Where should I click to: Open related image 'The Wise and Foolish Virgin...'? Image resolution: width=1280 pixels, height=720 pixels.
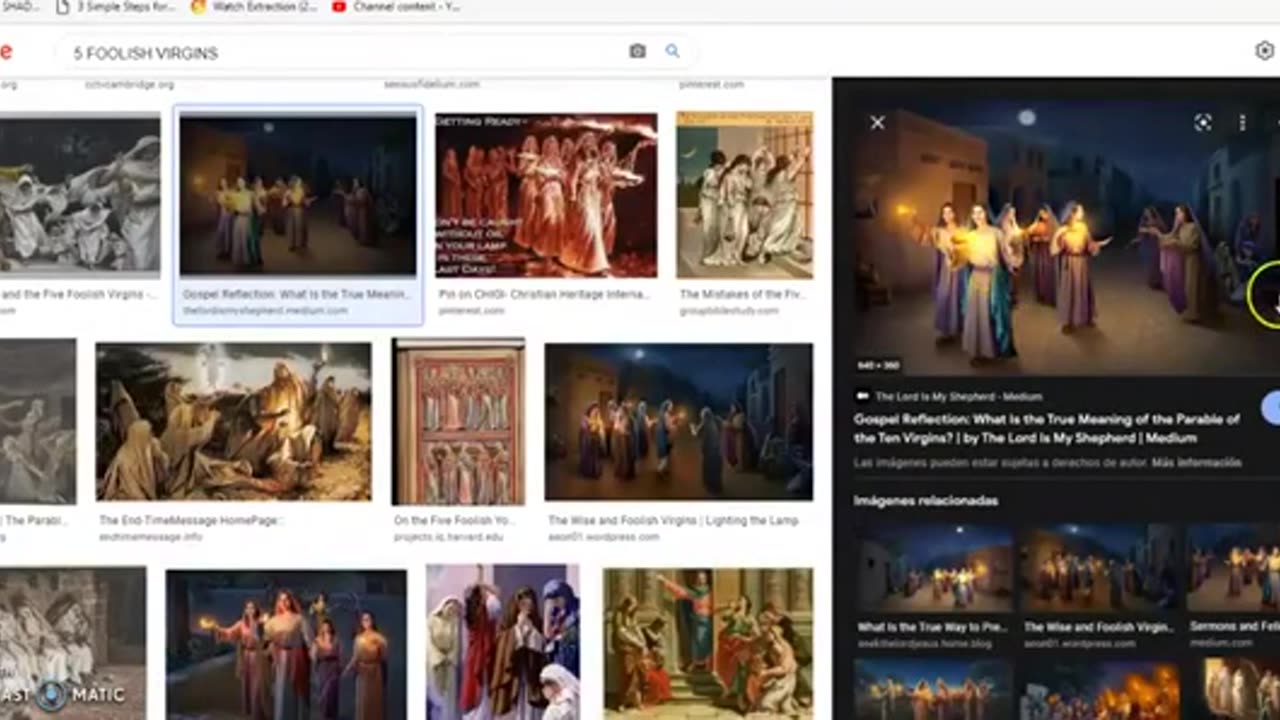coord(1099,566)
